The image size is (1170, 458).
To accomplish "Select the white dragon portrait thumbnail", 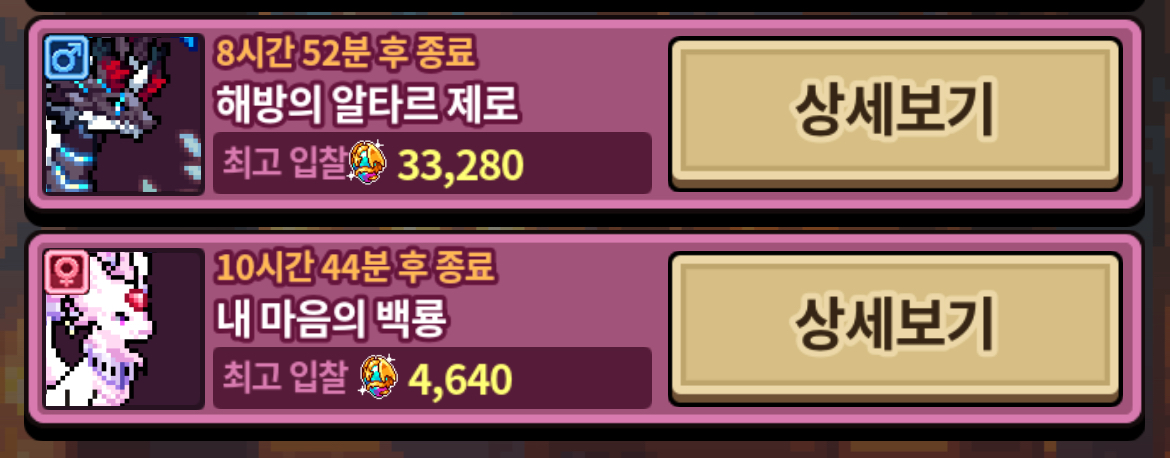I will pyautogui.click(x=124, y=329).
